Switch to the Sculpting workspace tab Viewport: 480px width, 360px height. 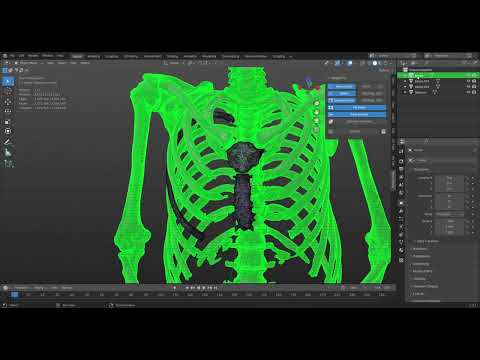click(x=112, y=56)
